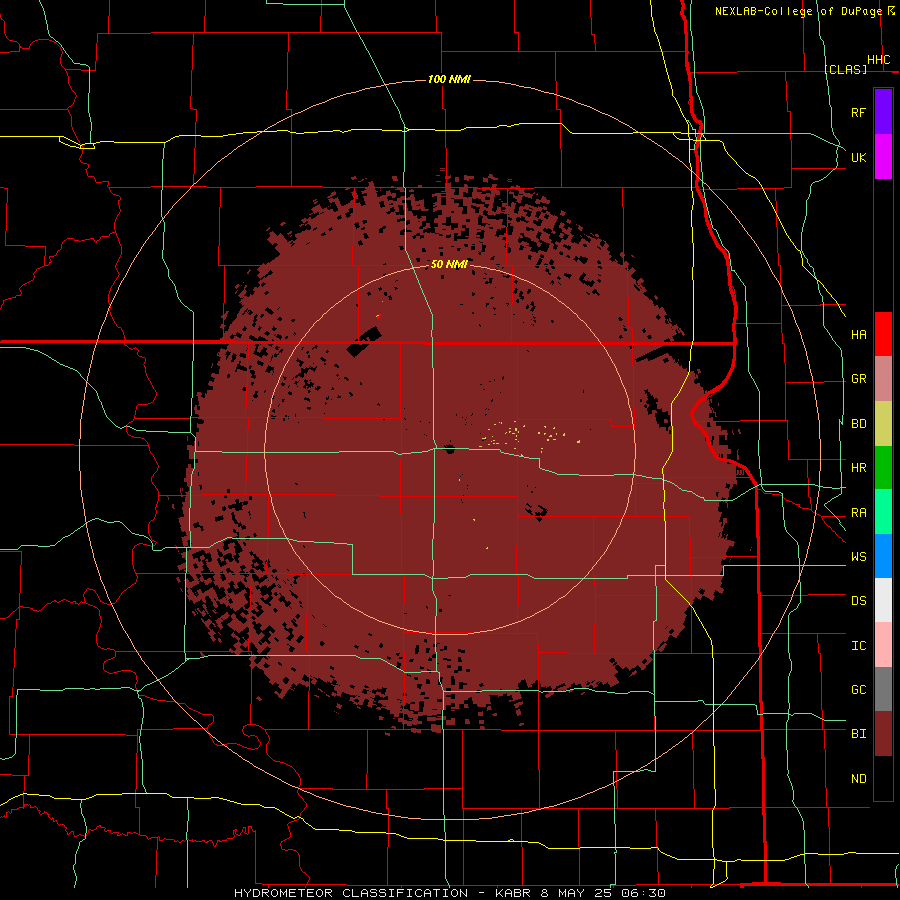Click the 'WS' legend label
The width and height of the screenshot is (900, 900).
[x=858, y=557]
